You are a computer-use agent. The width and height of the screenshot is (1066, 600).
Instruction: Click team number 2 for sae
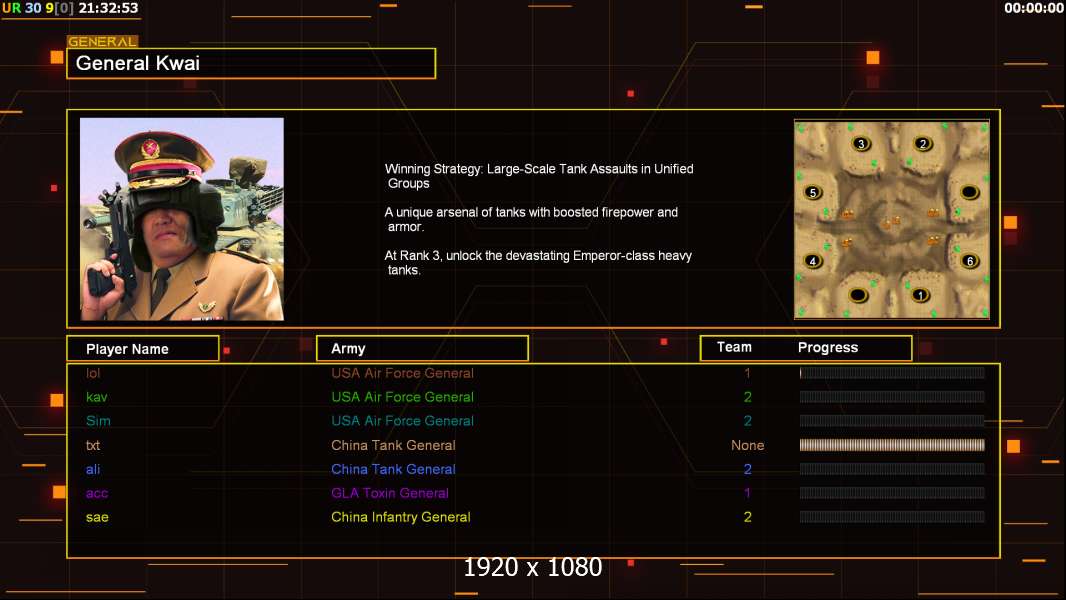747,517
